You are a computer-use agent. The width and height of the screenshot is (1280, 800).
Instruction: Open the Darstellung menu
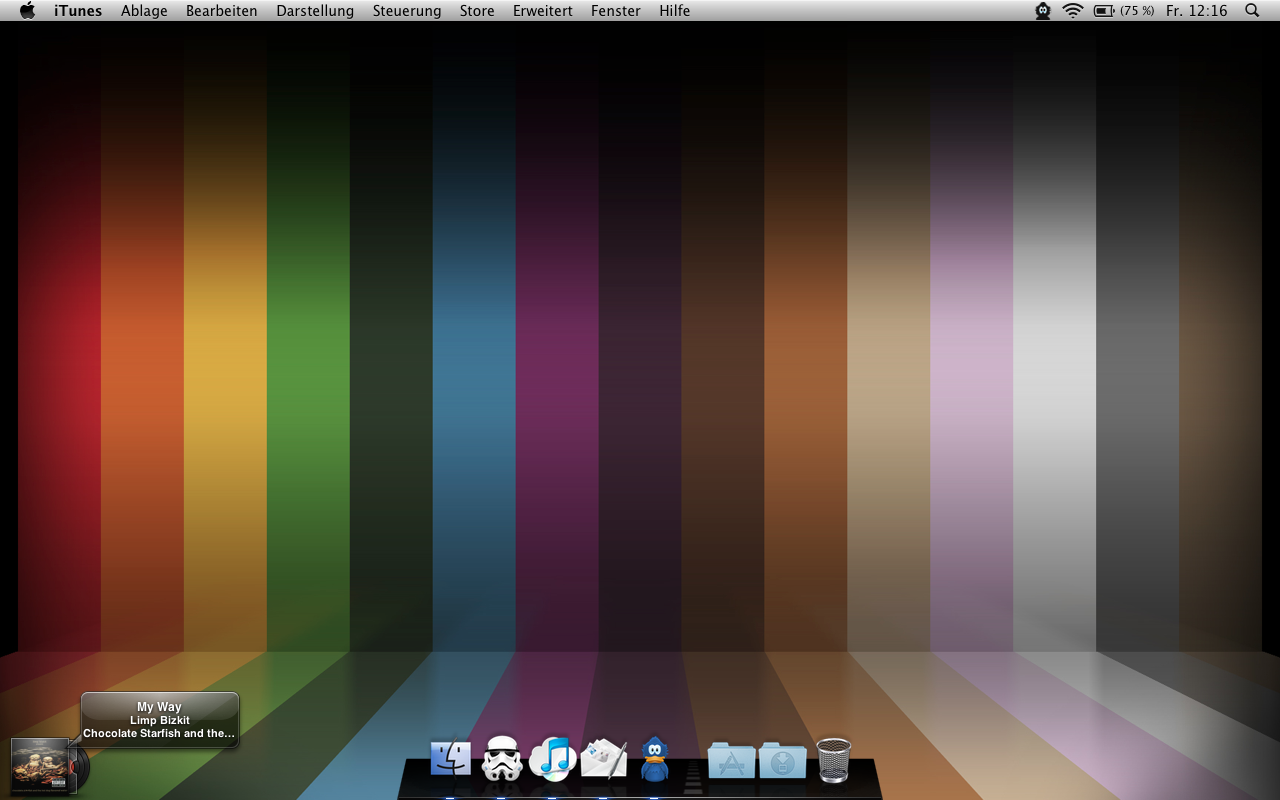tap(315, 11)
